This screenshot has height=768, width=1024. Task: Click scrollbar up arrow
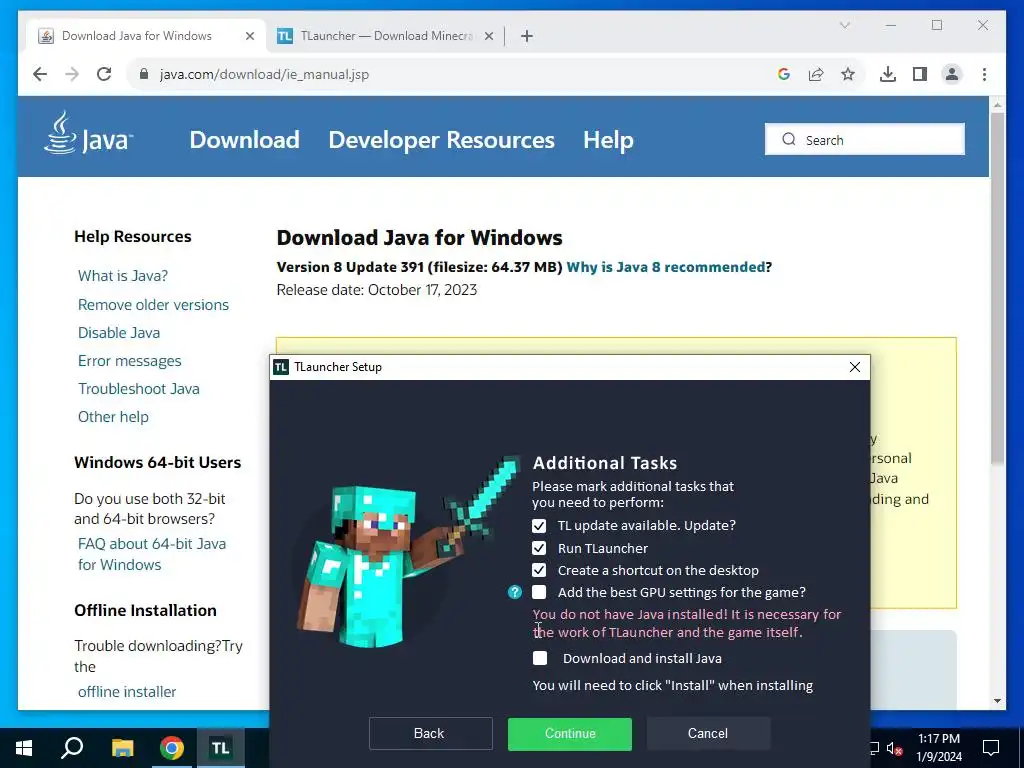(x=997, y=104)
